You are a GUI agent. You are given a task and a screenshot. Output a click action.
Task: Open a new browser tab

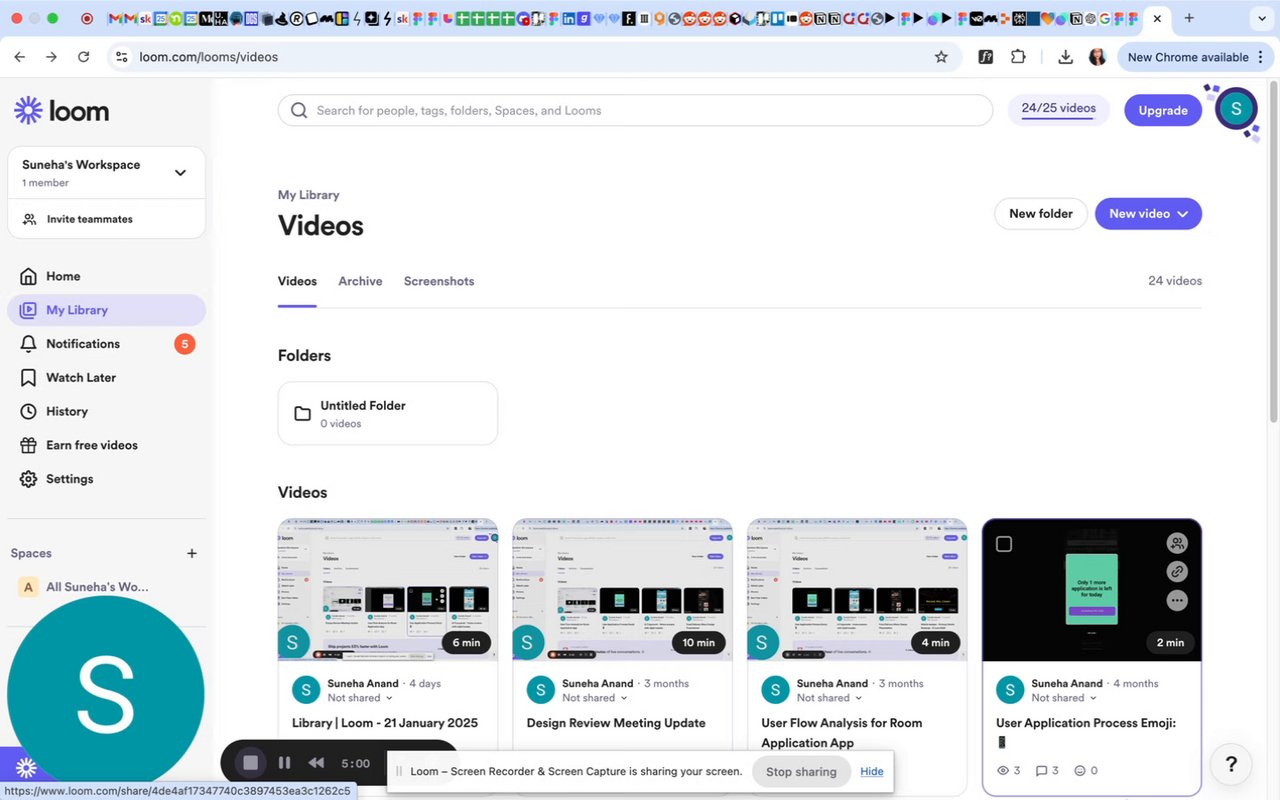pyautogui.click(x=1189, y=18)
